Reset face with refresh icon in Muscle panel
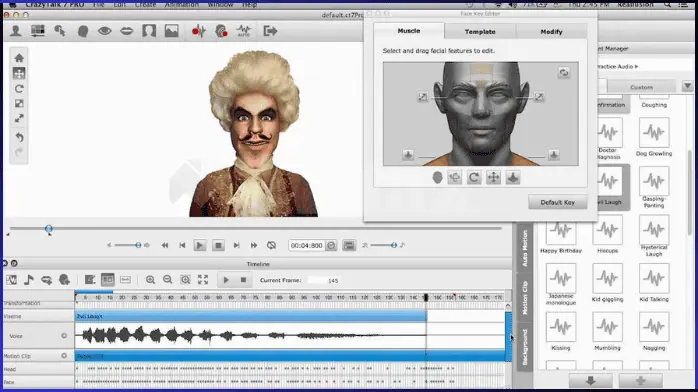The image size is (698, 392). click(x=564, y=73)
